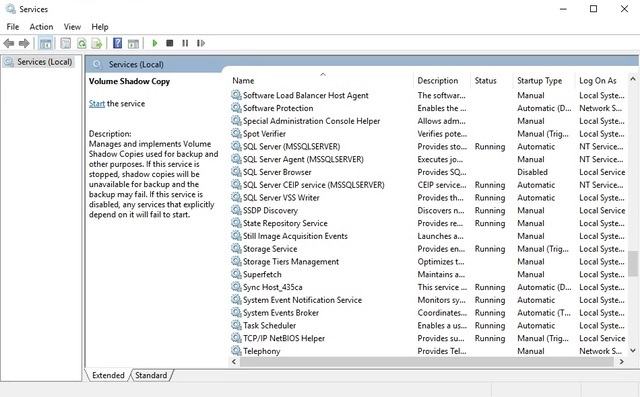640x397 pixels.
Task: Sort by the Startup Type column header
Action: [544, 81]
